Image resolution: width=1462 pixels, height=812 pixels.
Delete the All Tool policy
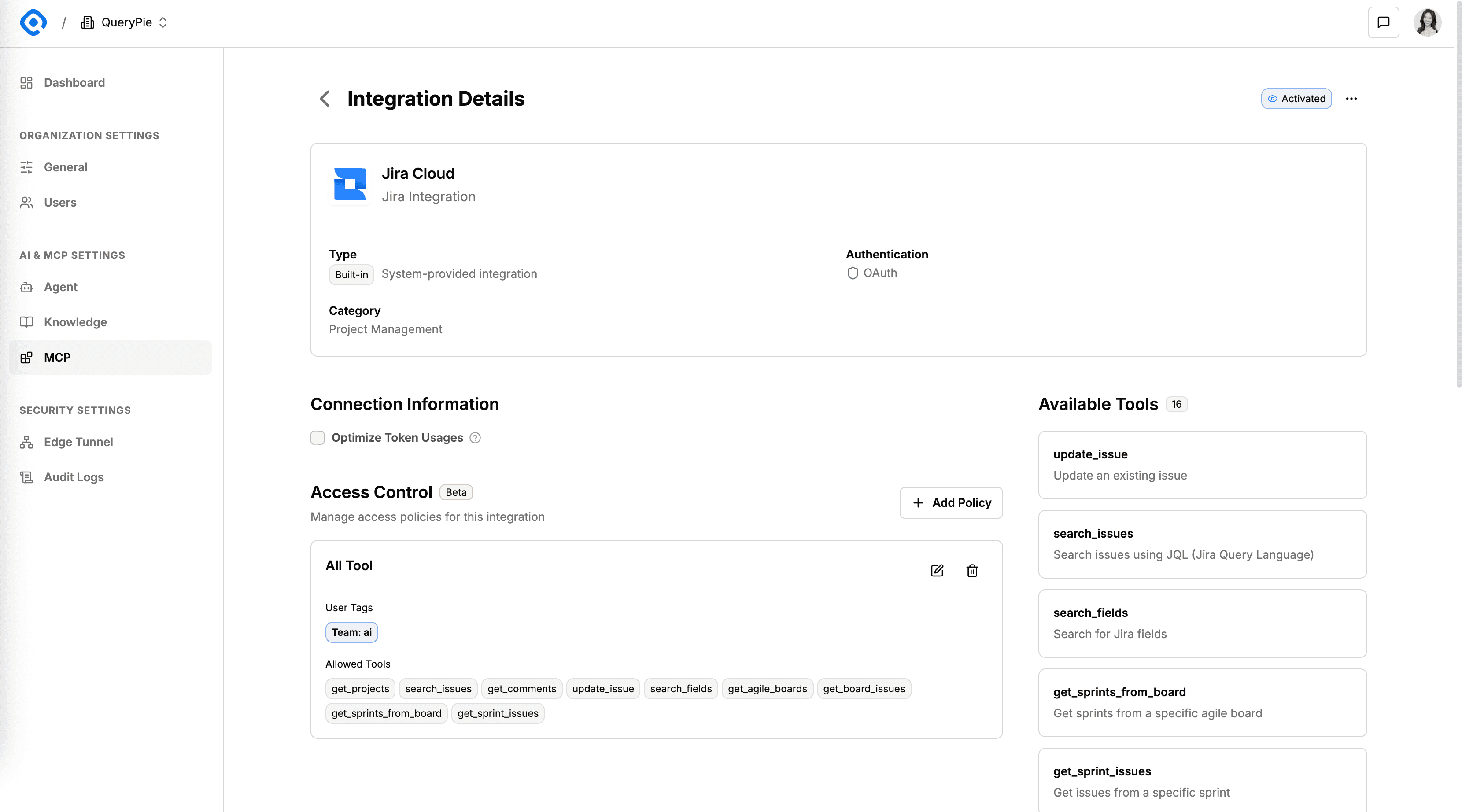(x=972, y=570)
